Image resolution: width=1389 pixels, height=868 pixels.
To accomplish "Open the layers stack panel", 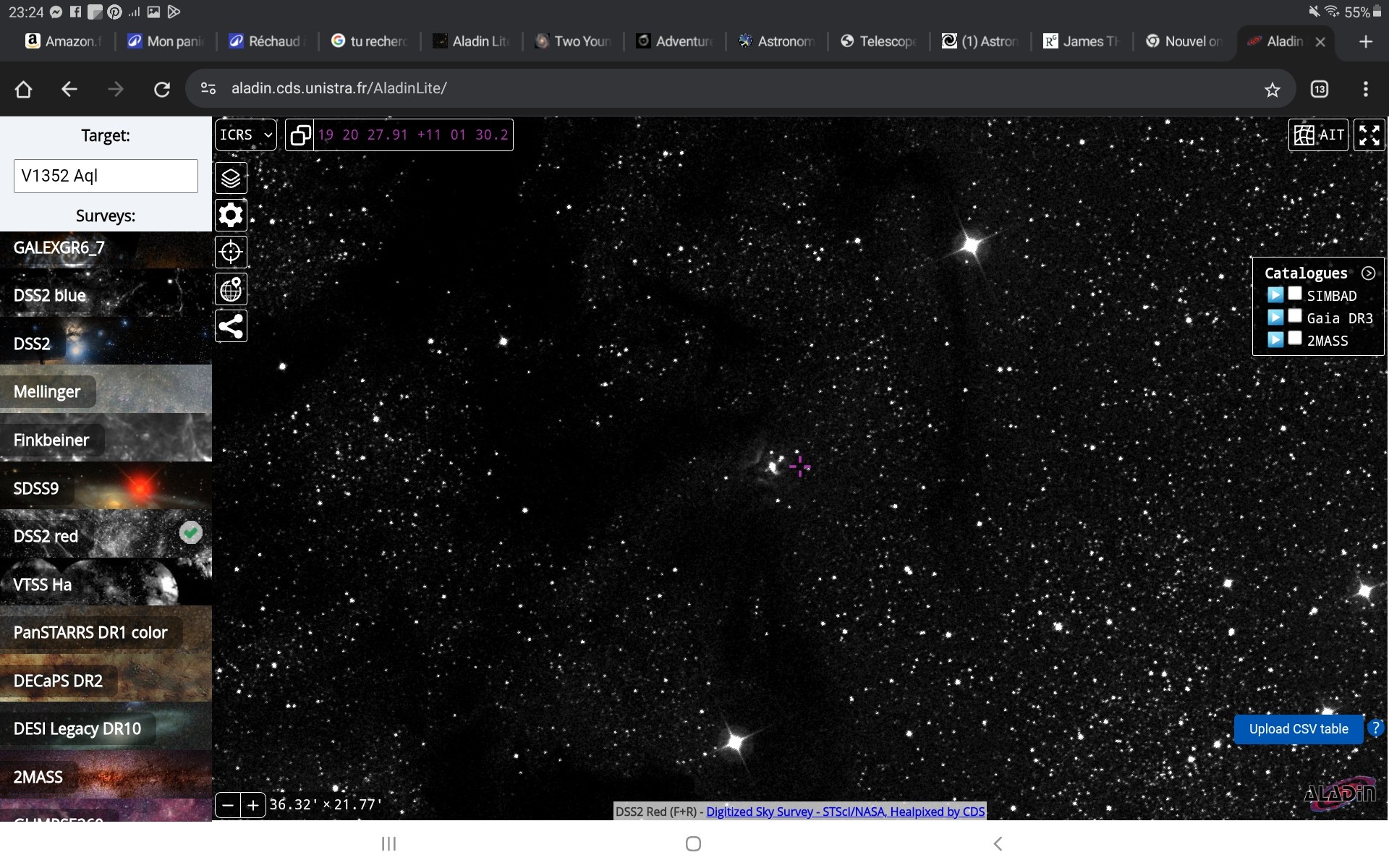I will pyautogui.click(x=231, y=178).
